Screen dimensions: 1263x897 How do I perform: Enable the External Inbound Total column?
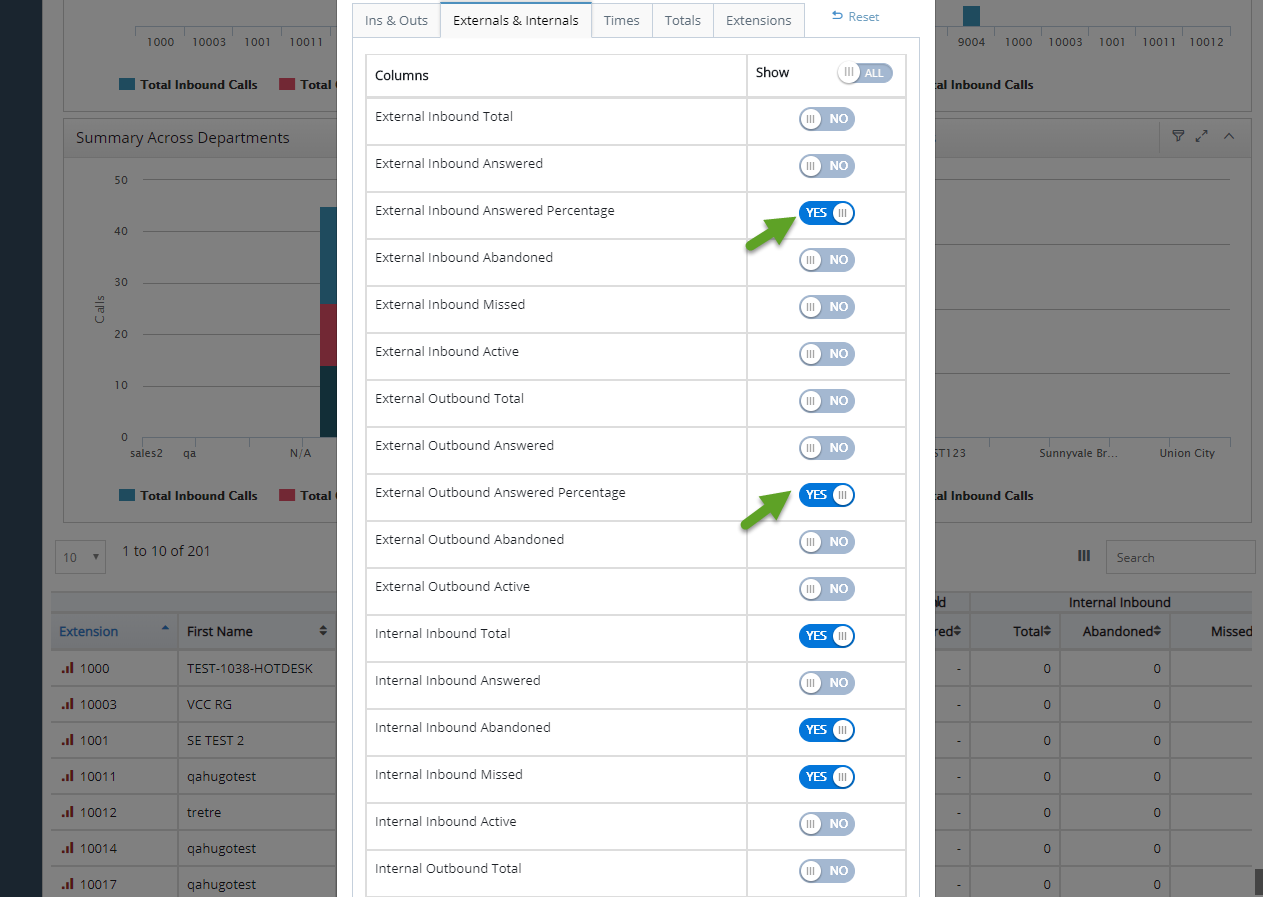(x=827, y=119)
